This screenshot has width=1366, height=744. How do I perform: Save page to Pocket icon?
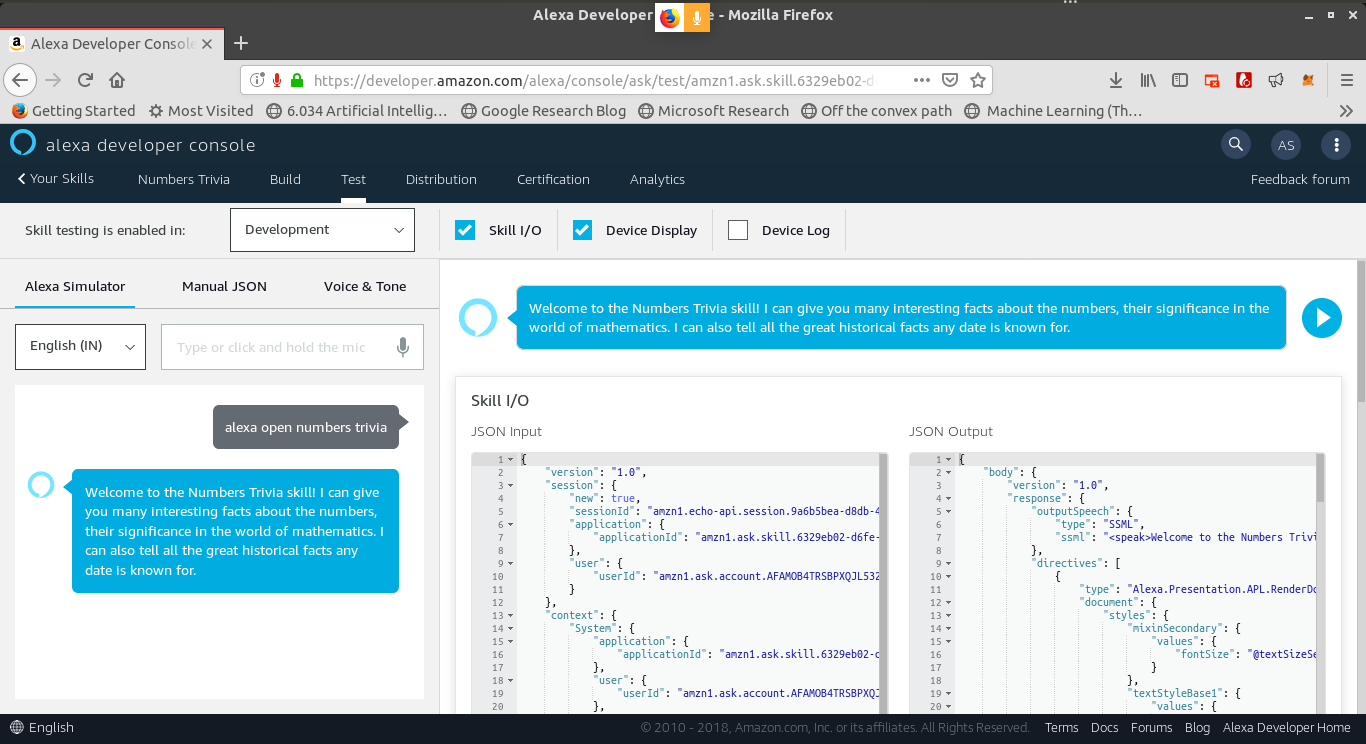coord(950,80)
